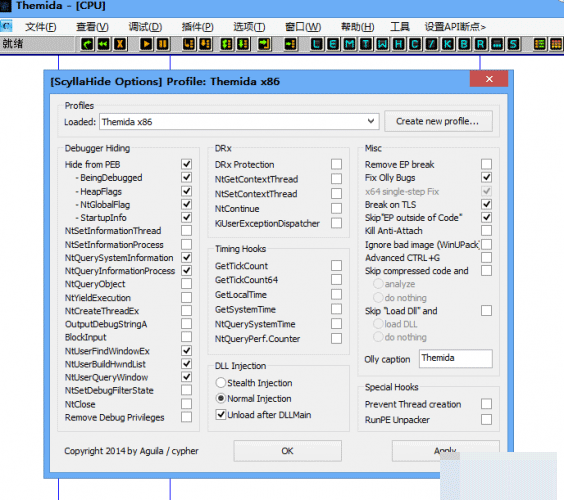Open the Log L window icon
Viewport: 564px width, 500px height.
pyautogui.click(x=317, y=44)
